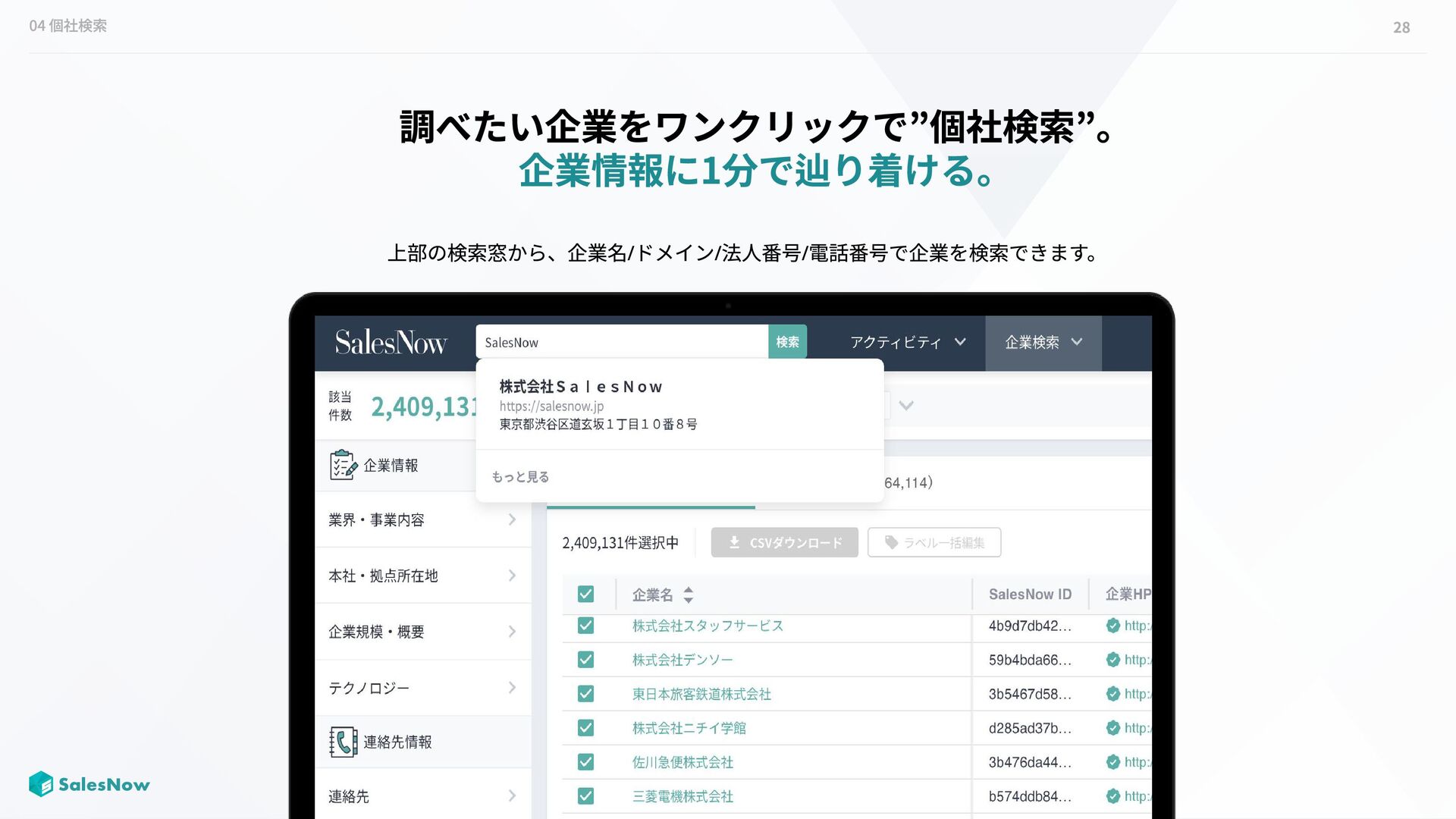The height and width of the screenshot is (819, 1456).
Task: Click the verified badge in 佐川急便株式会社 row
Action: click(x=1112, y=762)
